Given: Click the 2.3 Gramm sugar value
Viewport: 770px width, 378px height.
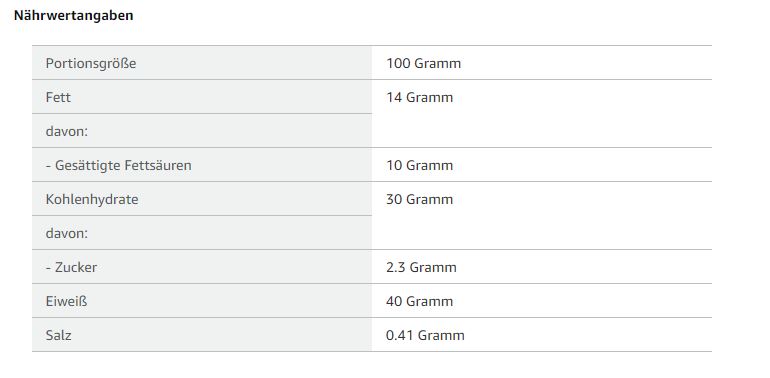Looking at the screenshot, I should pyautogui.click(x=421, y=268).
